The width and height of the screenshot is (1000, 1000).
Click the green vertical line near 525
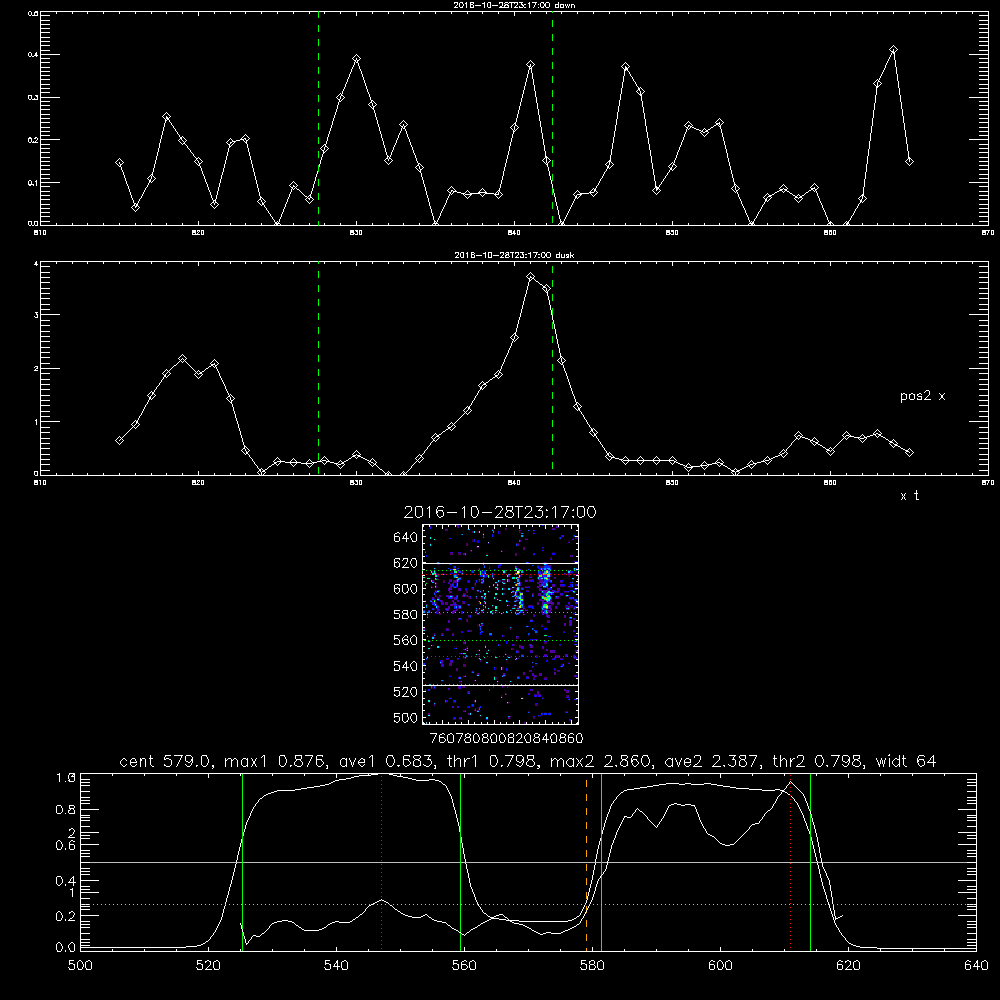pyautogui.click(x=242, y=861)
